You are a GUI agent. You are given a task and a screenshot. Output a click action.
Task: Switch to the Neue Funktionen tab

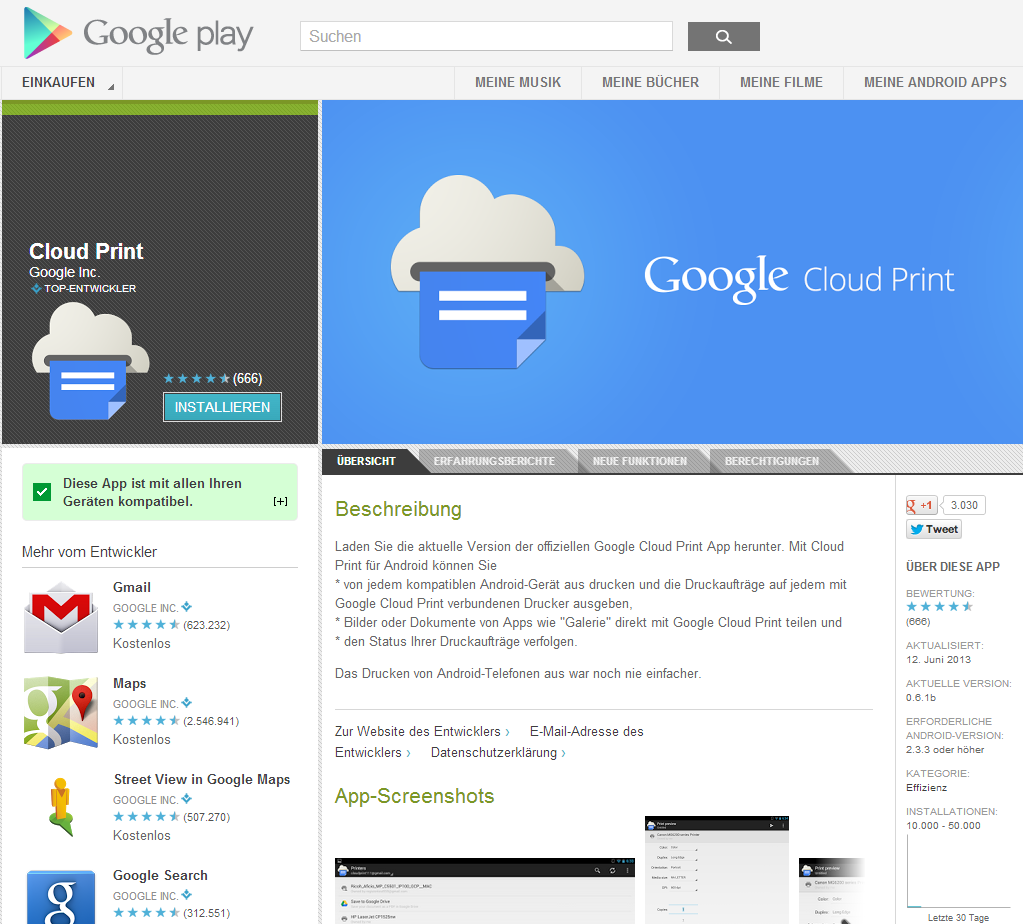[640, 461]
